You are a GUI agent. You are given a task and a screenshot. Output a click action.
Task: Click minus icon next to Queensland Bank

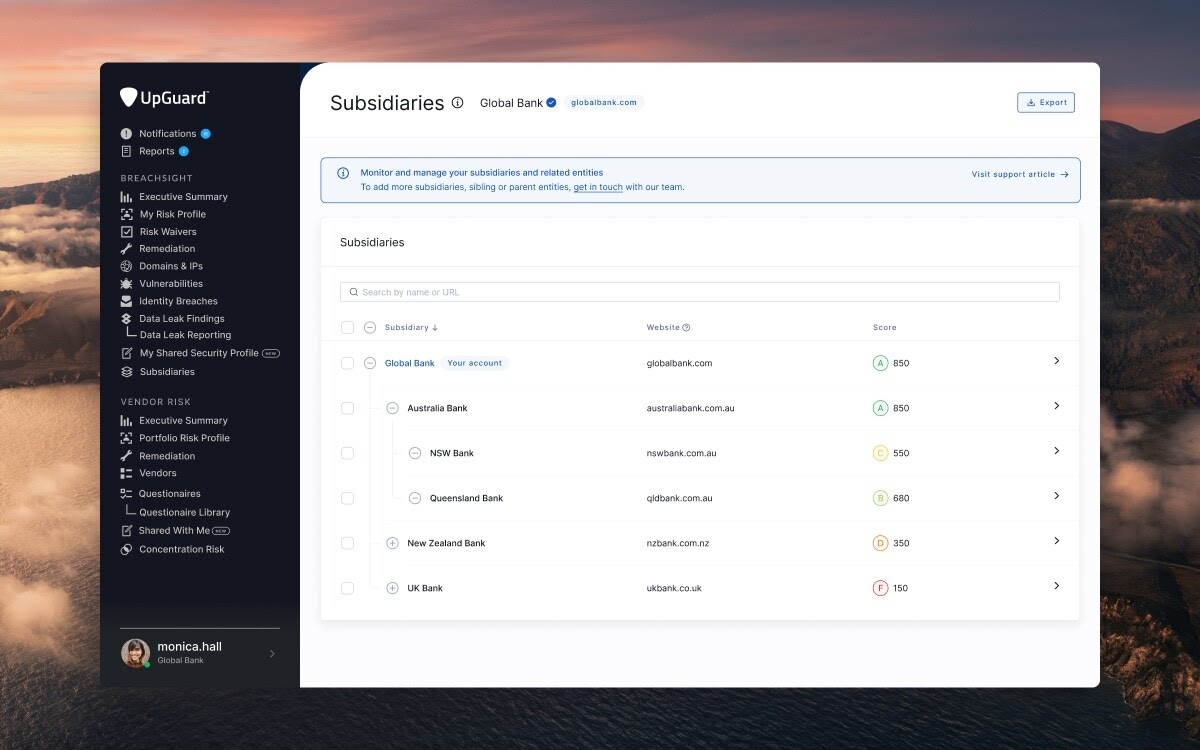[x=415, y=498]
